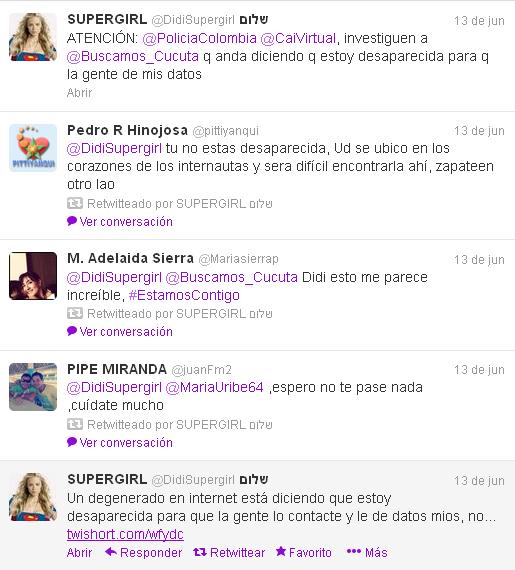Expand bottom tweet using Abrir
This screenshot has width=515, height=570.
(79, 553)
